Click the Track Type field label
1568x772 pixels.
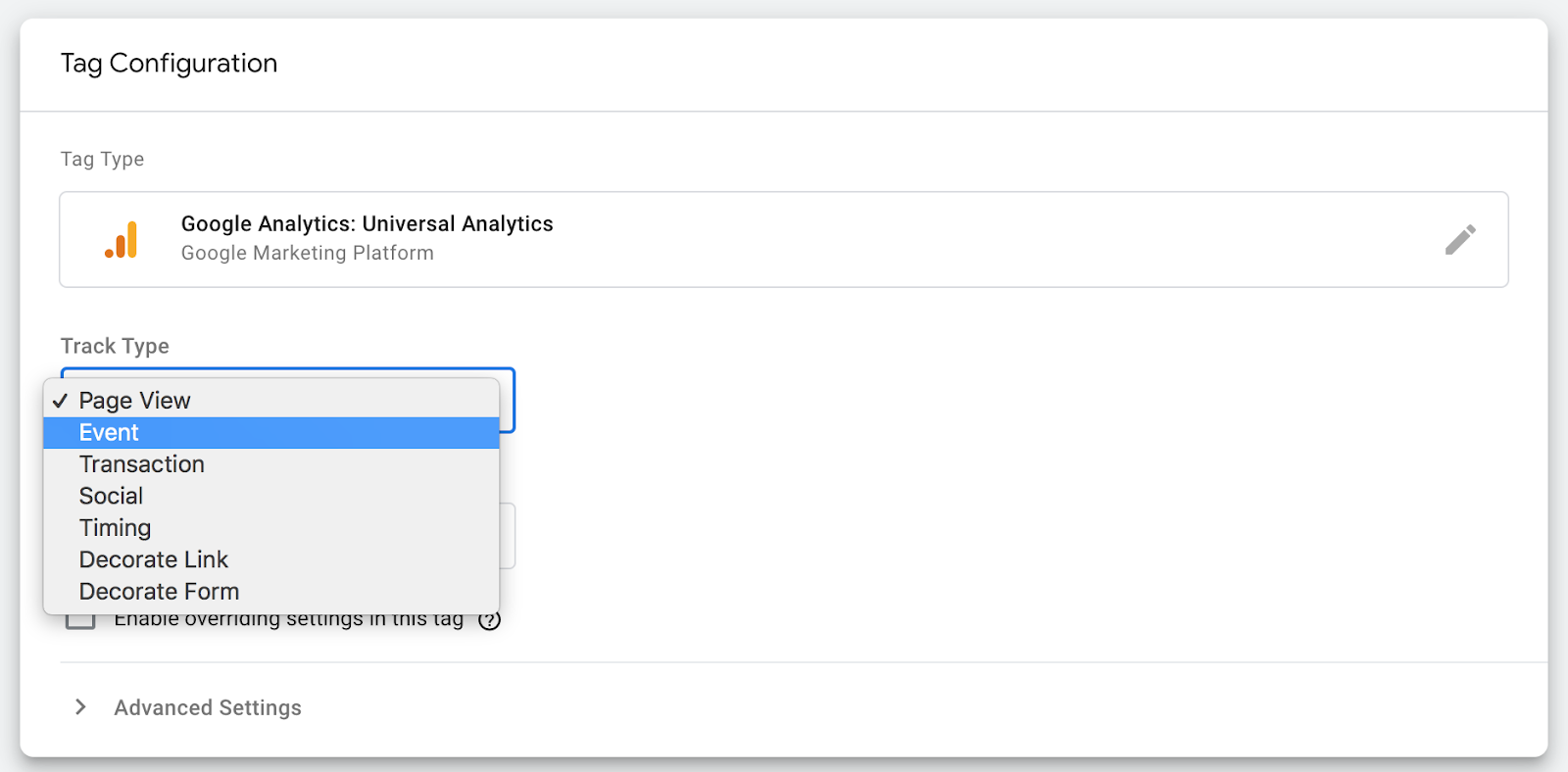pos(115,346)
